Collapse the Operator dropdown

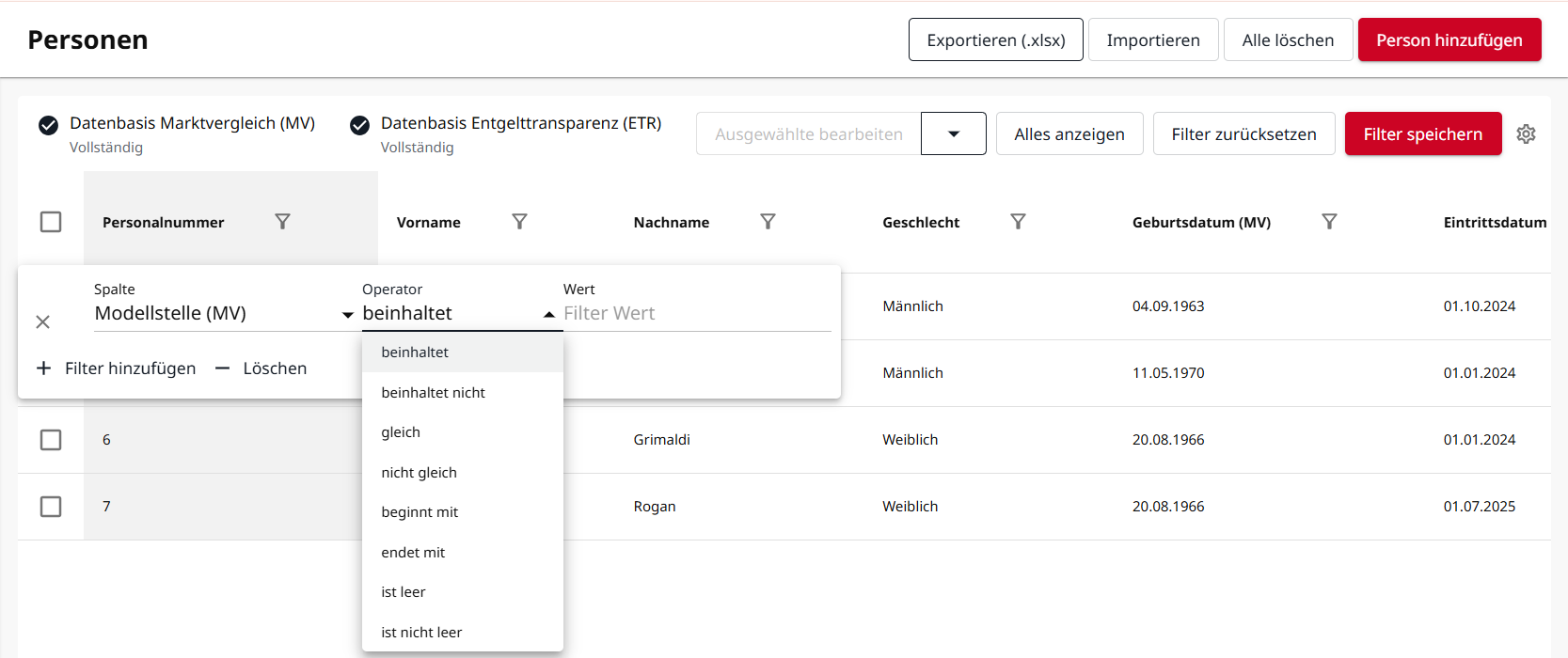(x=549, y=315)
